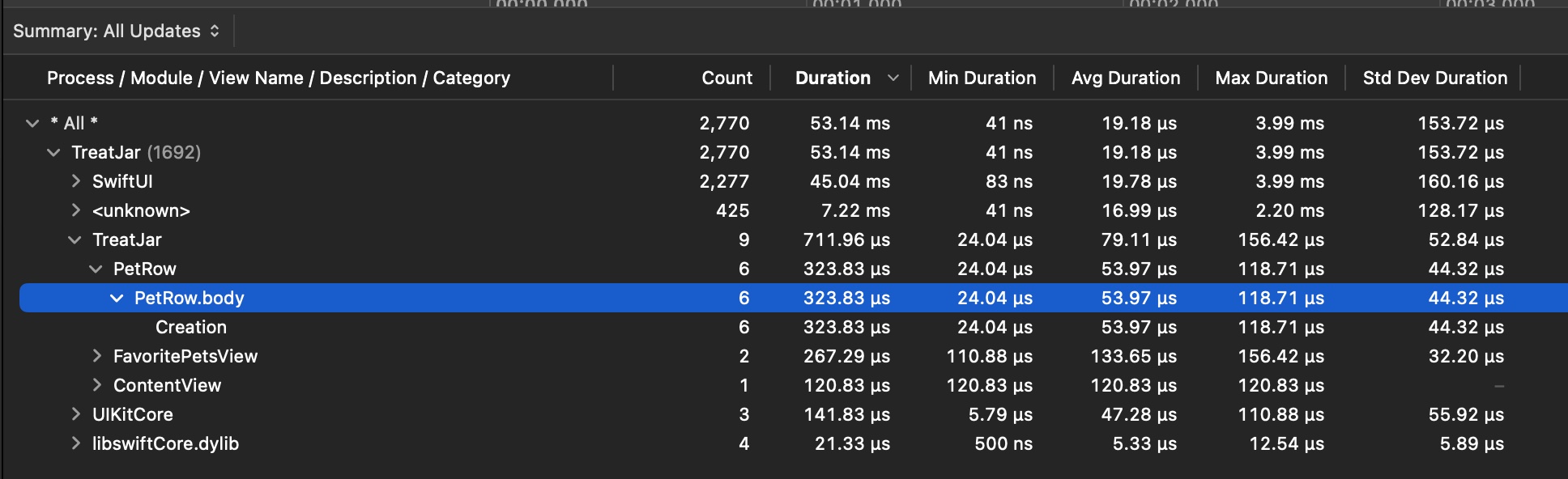This screenshot has height=479, width=1568.
Task: Collapse the PetRow.body disclosure arrow
Action: pos(117,298)
